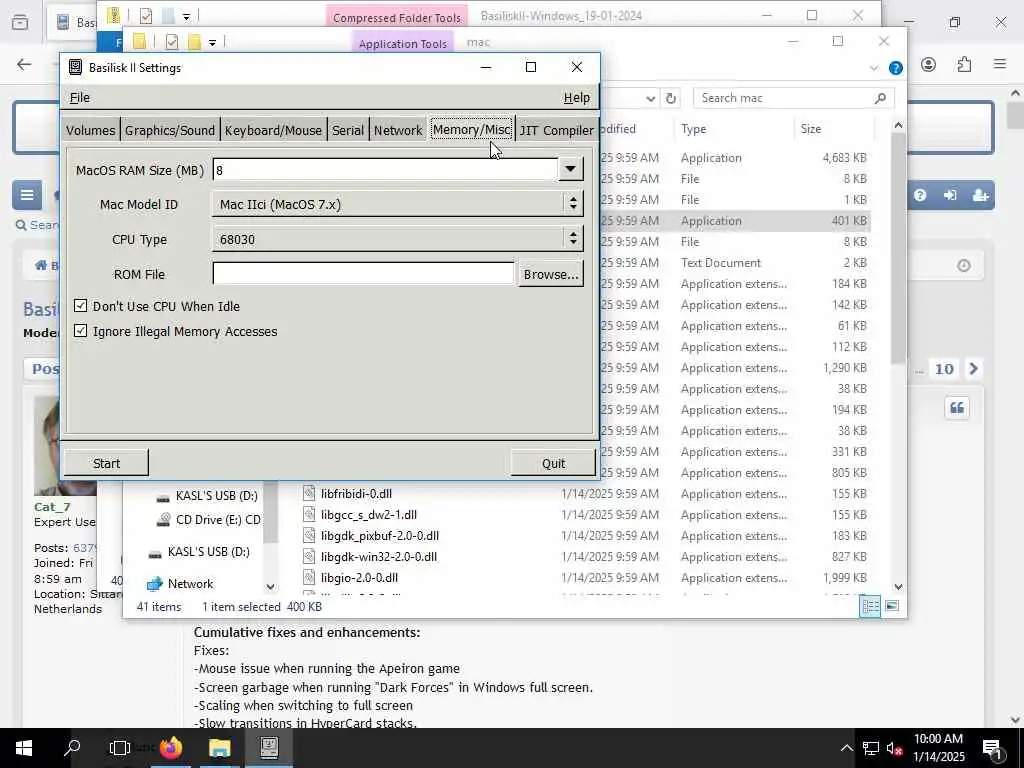The height and width of the screenshot is (768, 1024).
Task: Click the new folder icon in Explorer title bar
Action: [194, 42]
